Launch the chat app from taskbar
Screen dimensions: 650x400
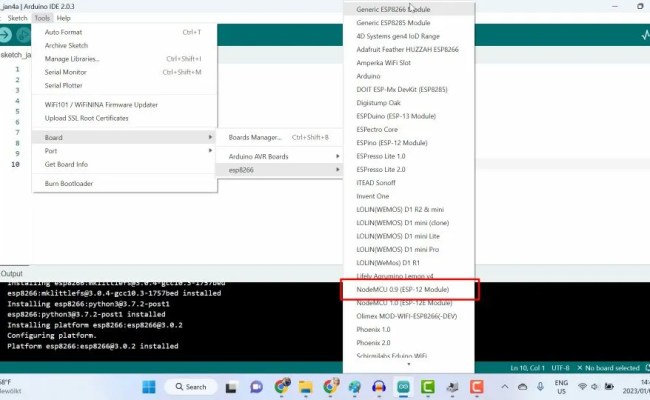256,387
